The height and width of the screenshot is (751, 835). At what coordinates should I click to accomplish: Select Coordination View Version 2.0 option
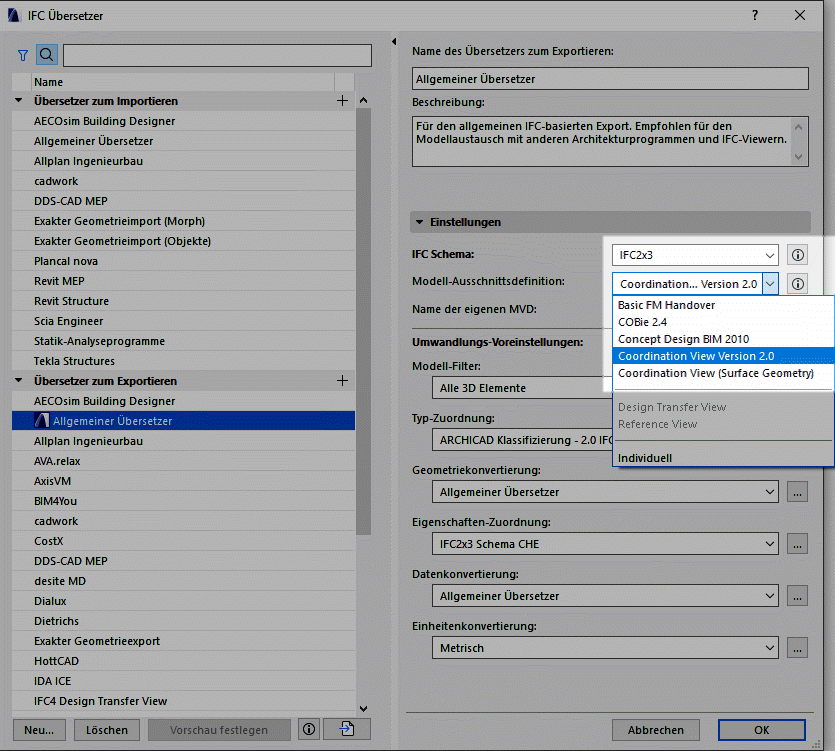tap(723, 356)
